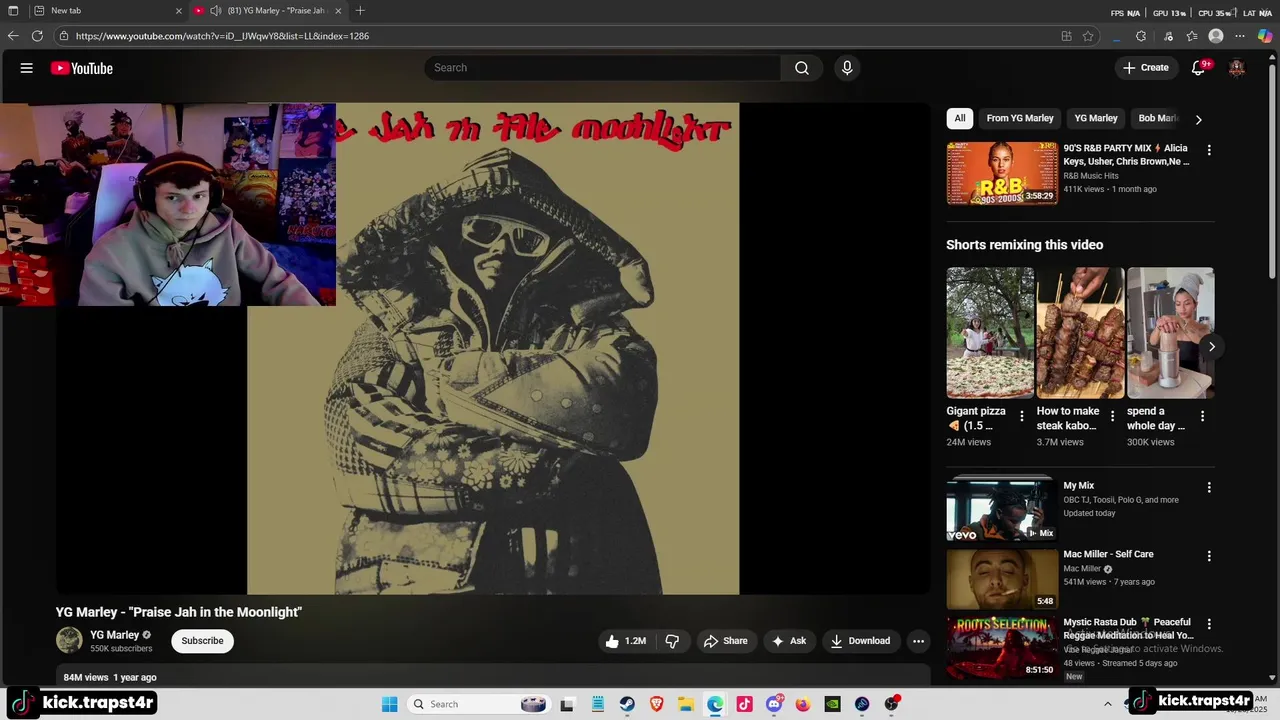The image size is (1280, 720).
Task: Share the YG Marley video
Action: coord(726,641)
